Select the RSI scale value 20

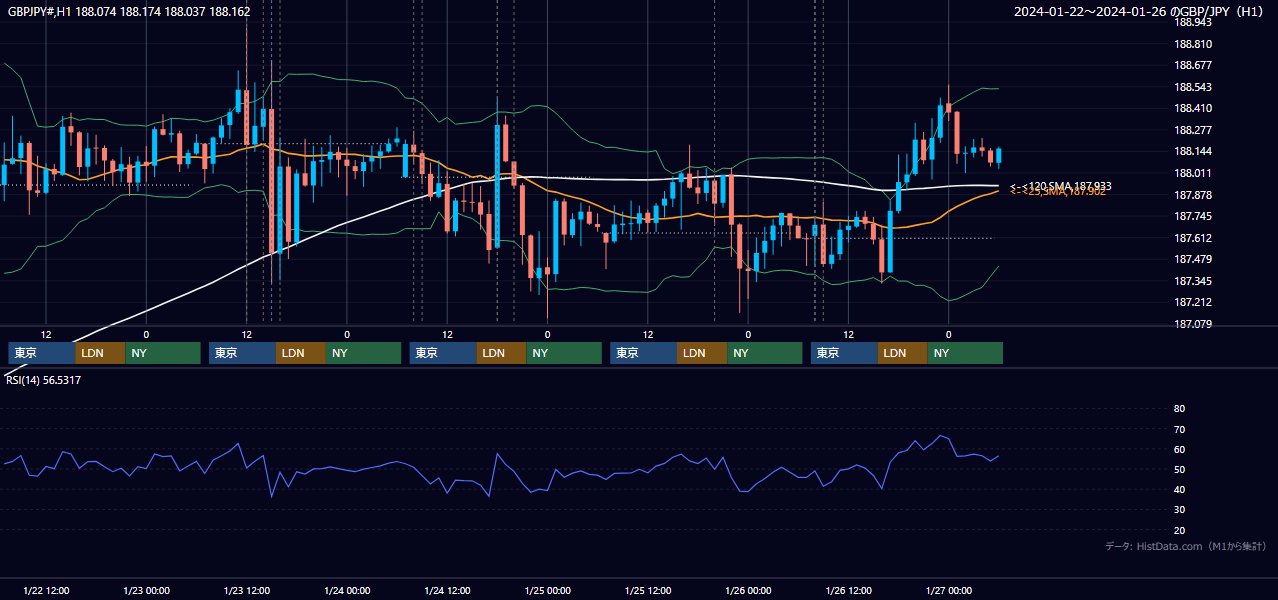[x=1180, y=530]
